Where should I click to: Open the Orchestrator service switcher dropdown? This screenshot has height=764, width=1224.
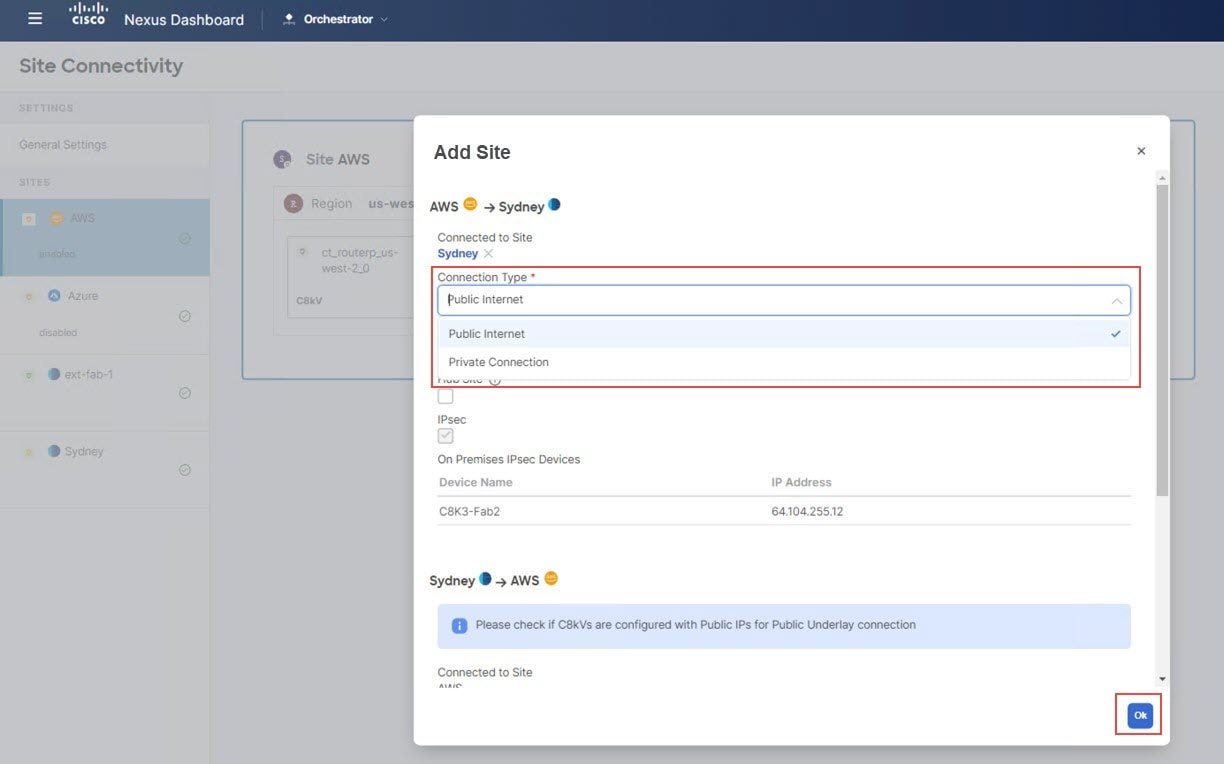[337, 19]
